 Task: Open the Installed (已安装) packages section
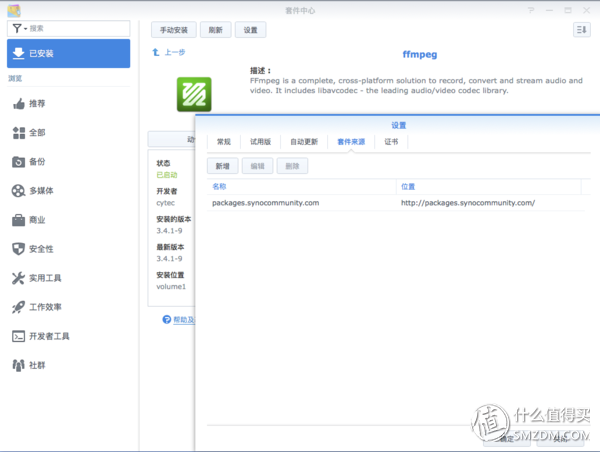(68, 53)
